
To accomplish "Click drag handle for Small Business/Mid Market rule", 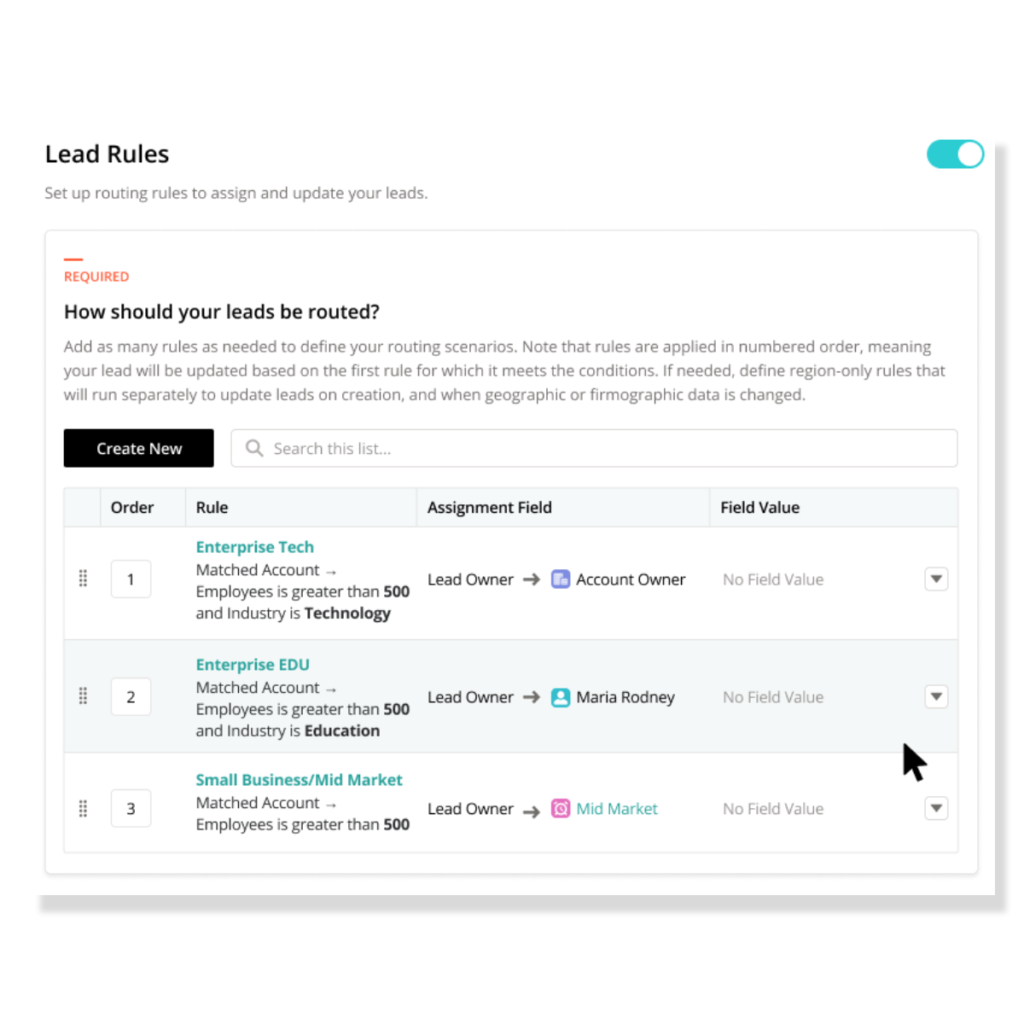I will tap(83, 808).
